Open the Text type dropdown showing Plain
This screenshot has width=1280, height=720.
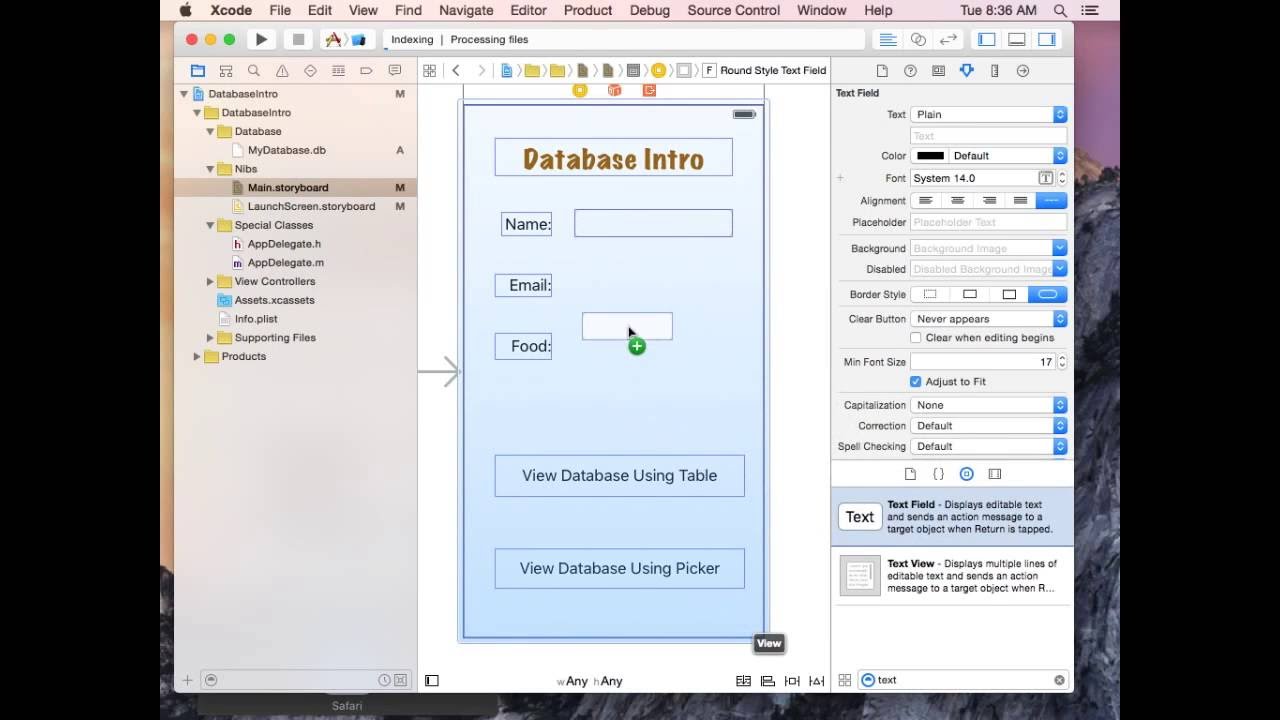pos(989,115)
